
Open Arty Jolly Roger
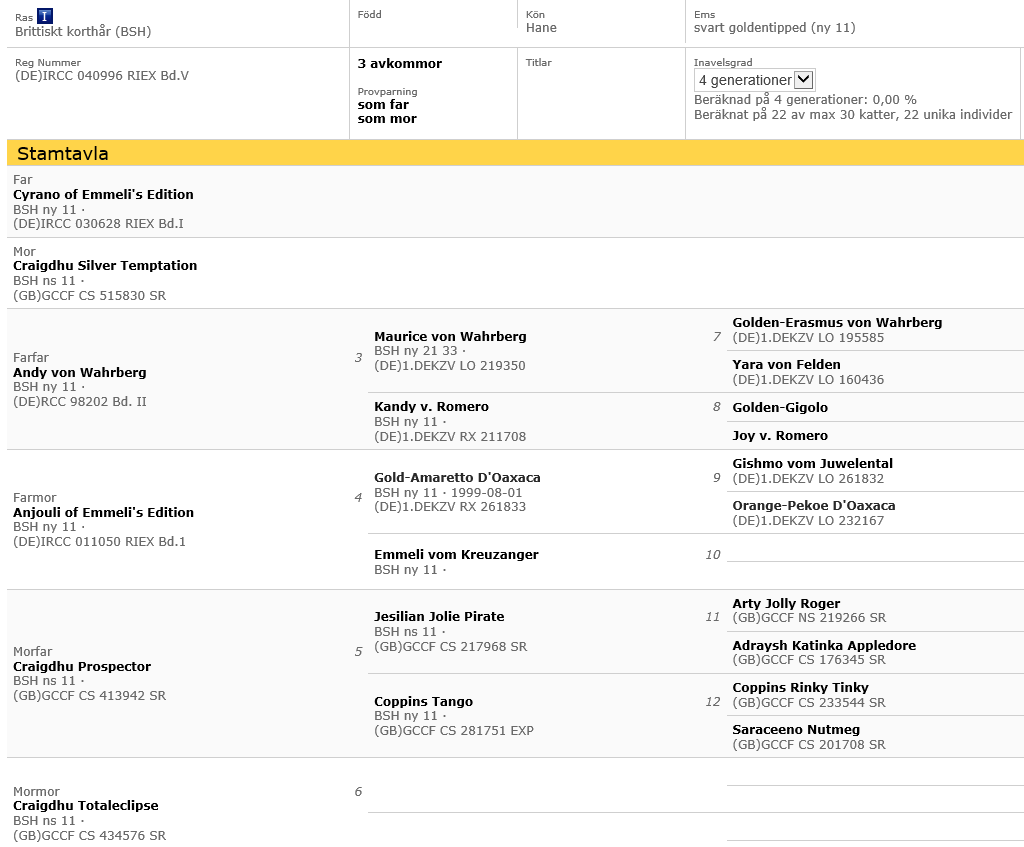[x=786, y=604]
